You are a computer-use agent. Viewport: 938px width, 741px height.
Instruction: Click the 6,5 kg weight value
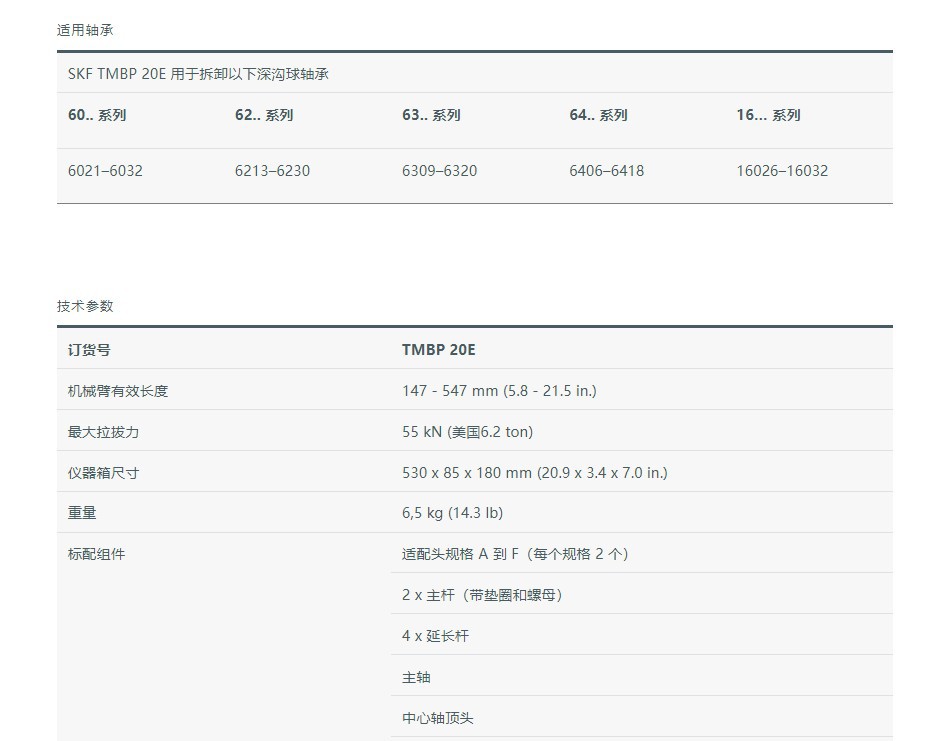(452, 513)
